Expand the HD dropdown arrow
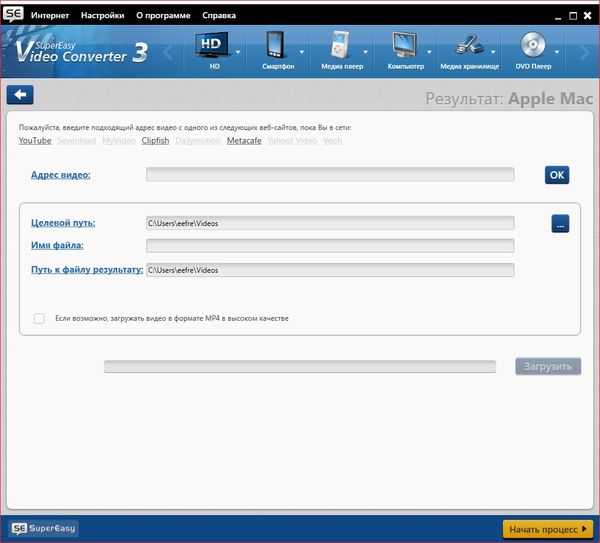600x543 pixels. pos(238,52)
